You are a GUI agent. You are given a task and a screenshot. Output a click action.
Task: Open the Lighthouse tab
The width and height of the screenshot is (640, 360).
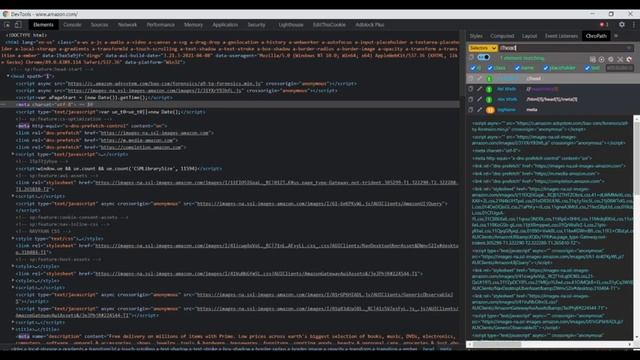pyautogui.click(x=291, y=25)
